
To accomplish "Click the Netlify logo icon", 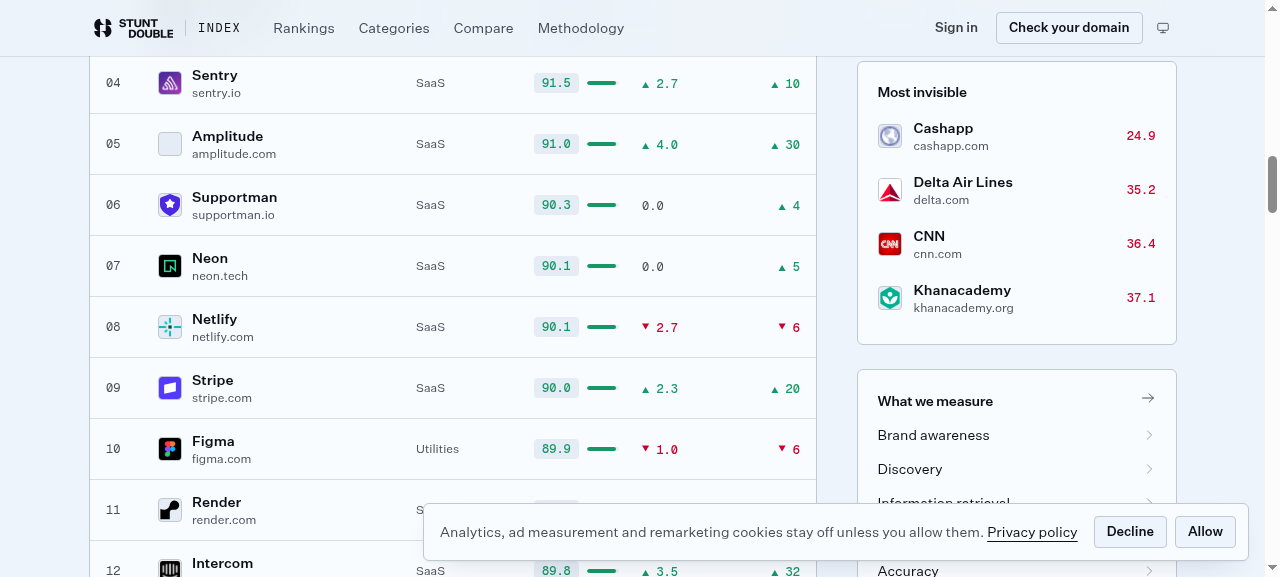I will [170, 327].
